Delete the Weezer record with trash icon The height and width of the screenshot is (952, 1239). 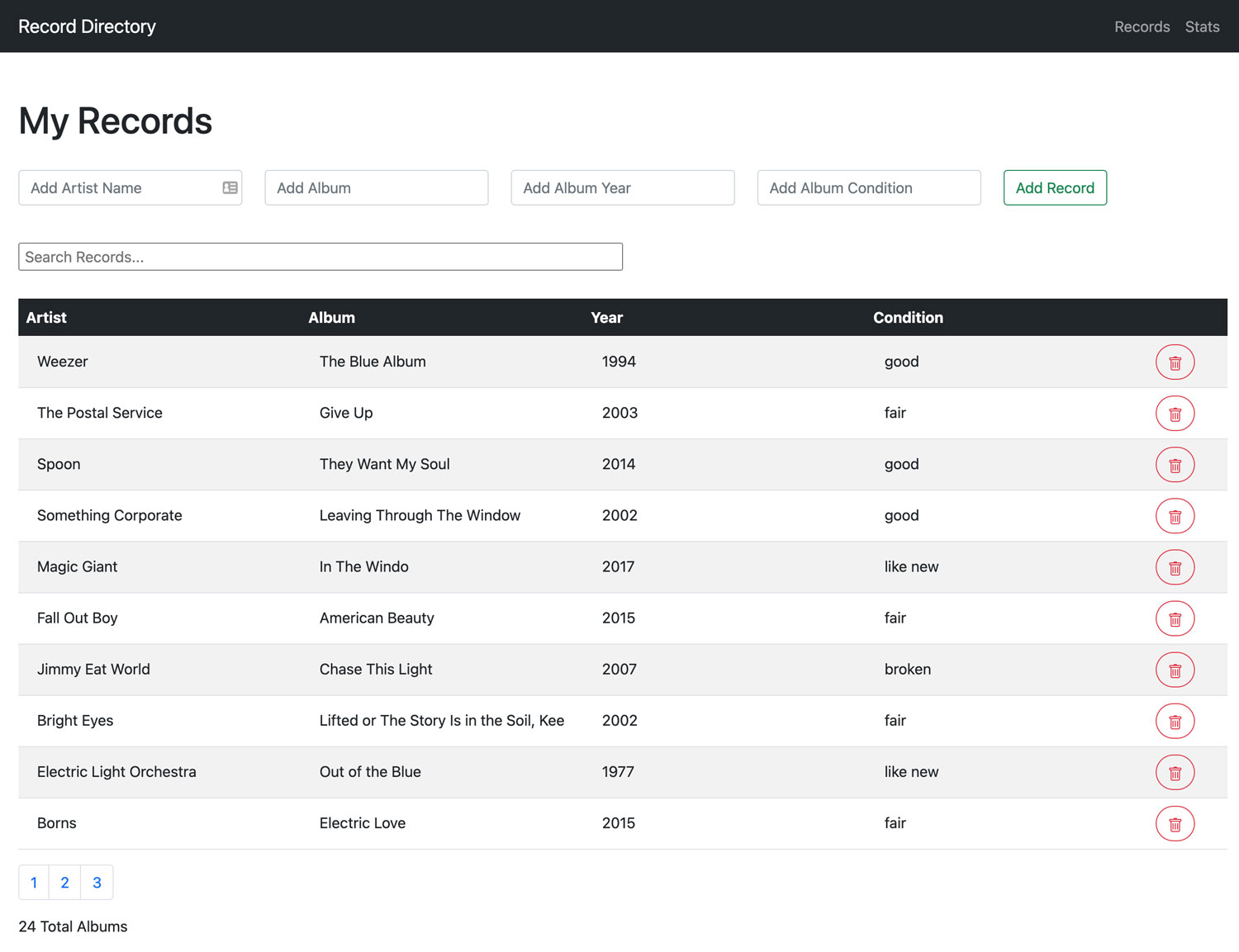pyautogui.click(x=1175, y=362)
